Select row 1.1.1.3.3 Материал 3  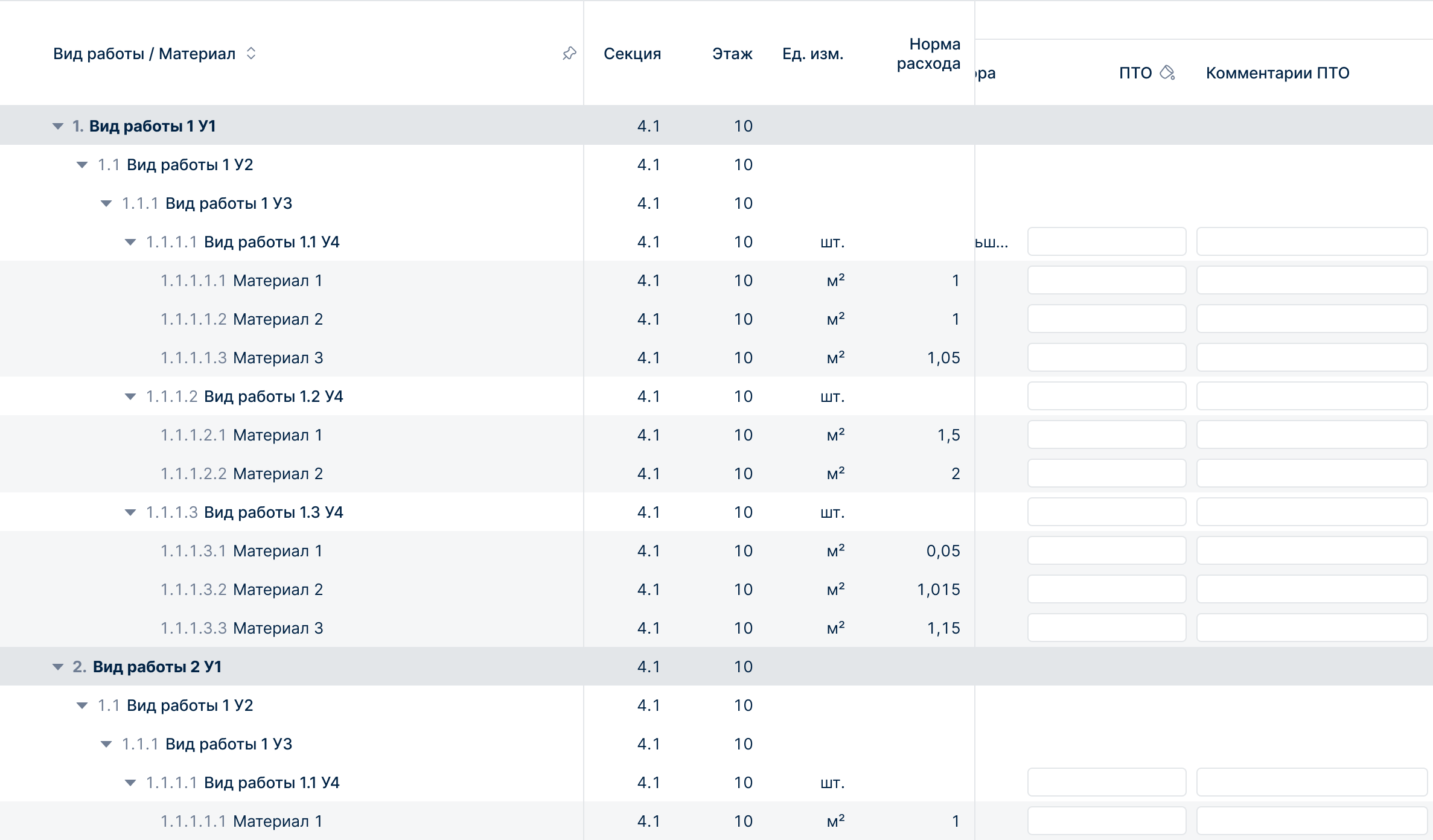click(x=278, y=628)
